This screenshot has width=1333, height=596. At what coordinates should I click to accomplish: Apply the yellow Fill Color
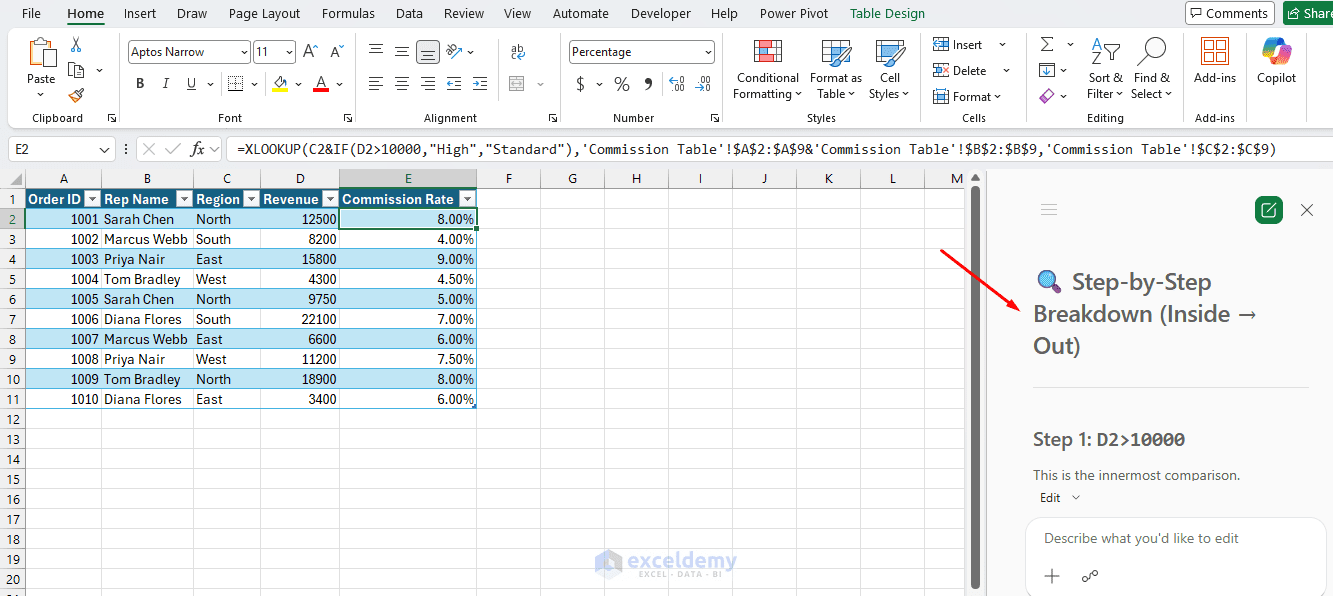(x=280, y=84)
